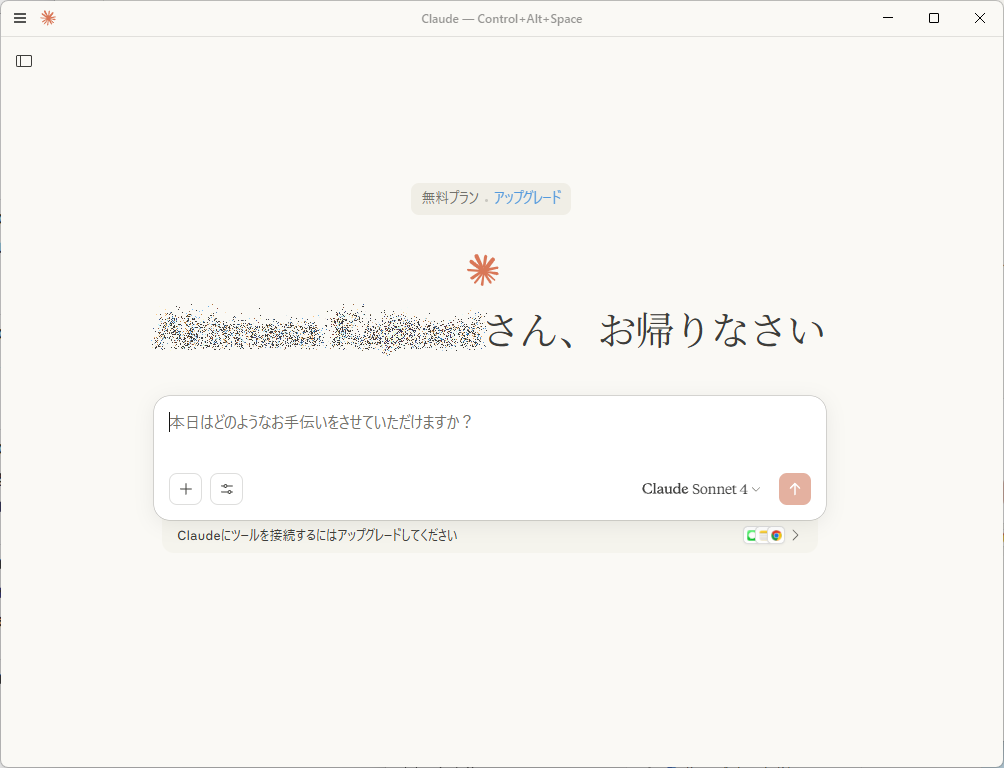Open the Claude Sonnet 4 model selector
This screenshot has width=1004, height=768.
click(700, 489)
